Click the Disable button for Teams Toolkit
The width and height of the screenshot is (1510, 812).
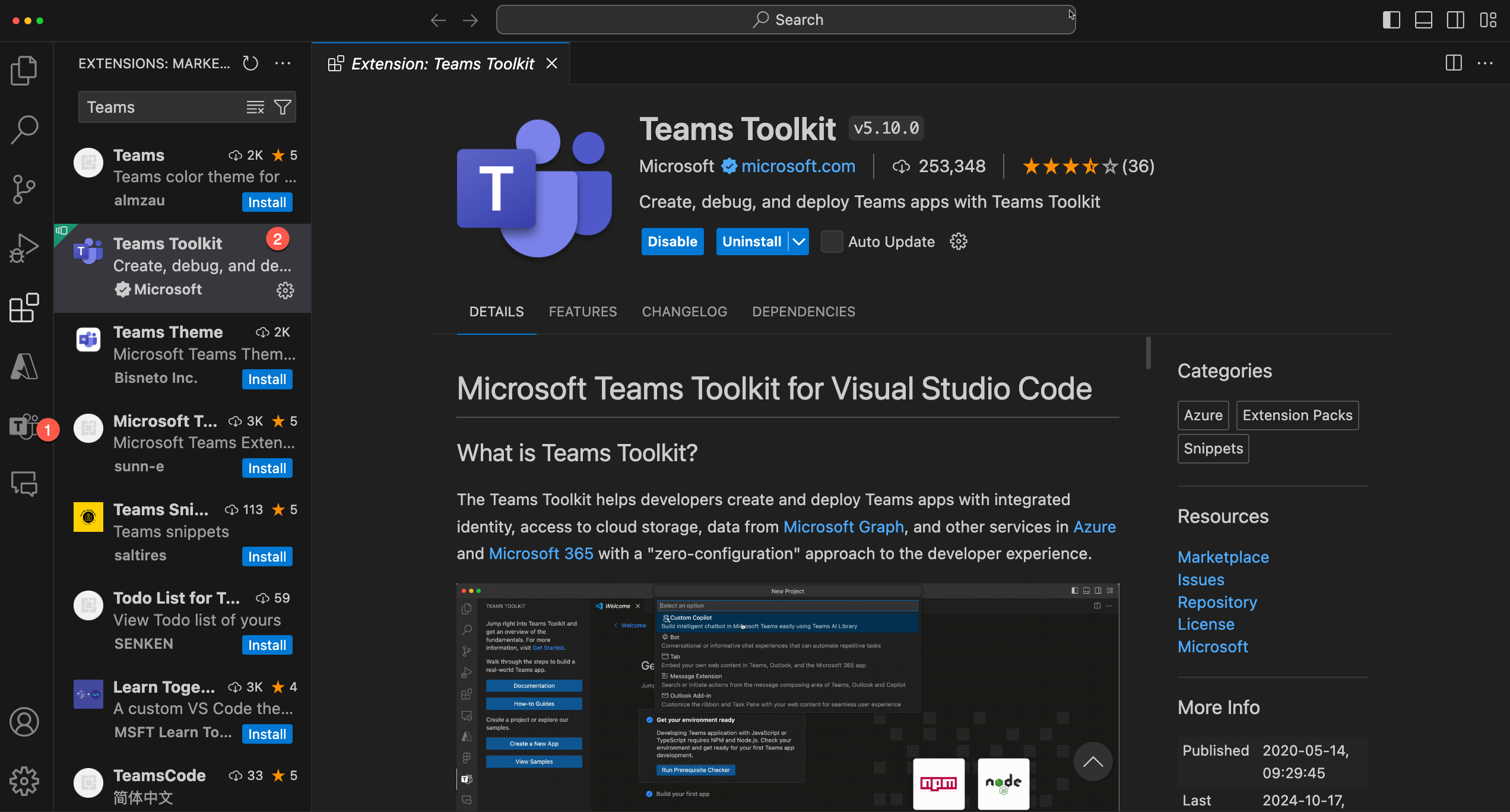(671, 241)
